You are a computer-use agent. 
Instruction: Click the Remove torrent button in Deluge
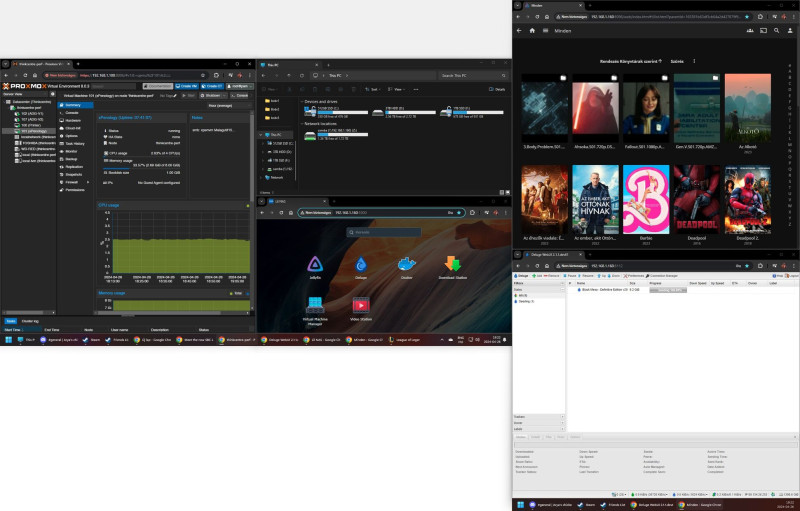pos(552,275)
